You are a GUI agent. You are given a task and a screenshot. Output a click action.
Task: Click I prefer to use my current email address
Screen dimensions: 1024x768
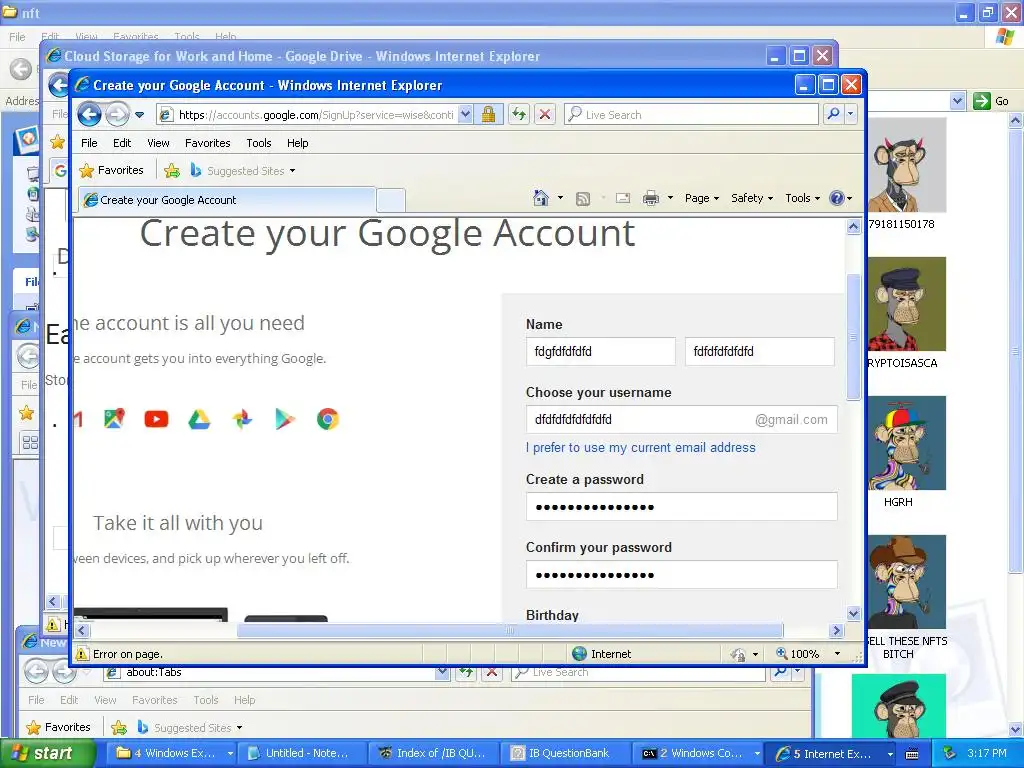641,447
